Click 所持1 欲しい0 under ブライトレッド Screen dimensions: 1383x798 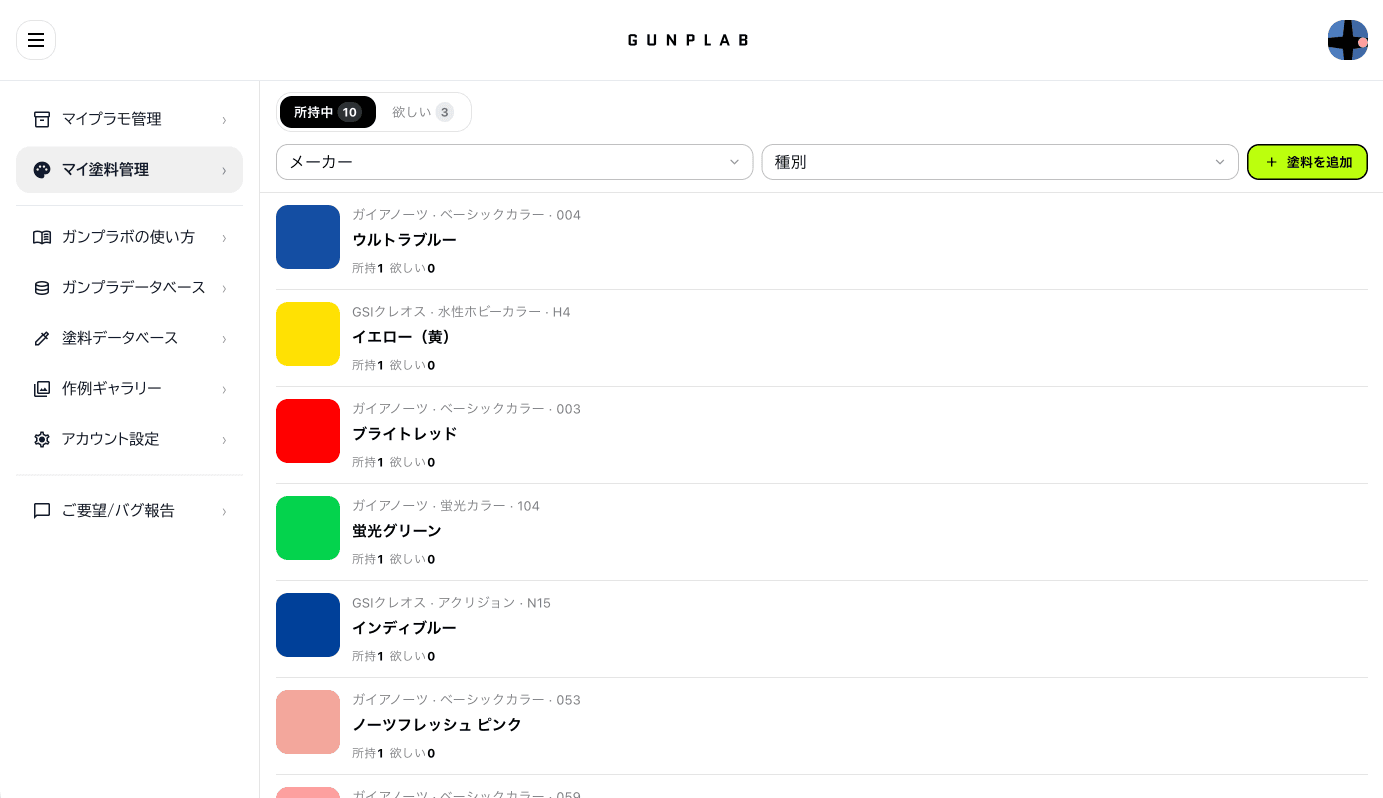393,462
